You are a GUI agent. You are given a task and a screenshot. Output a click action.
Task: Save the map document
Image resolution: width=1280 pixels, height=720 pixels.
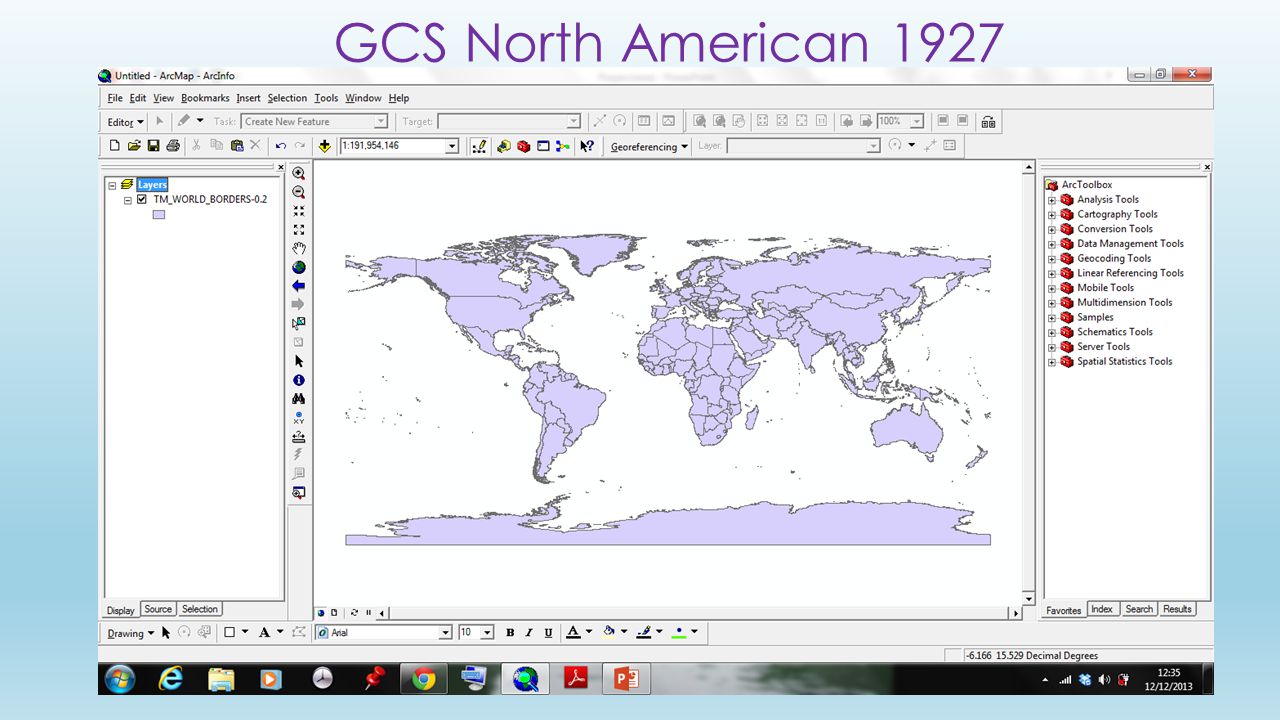153,146
